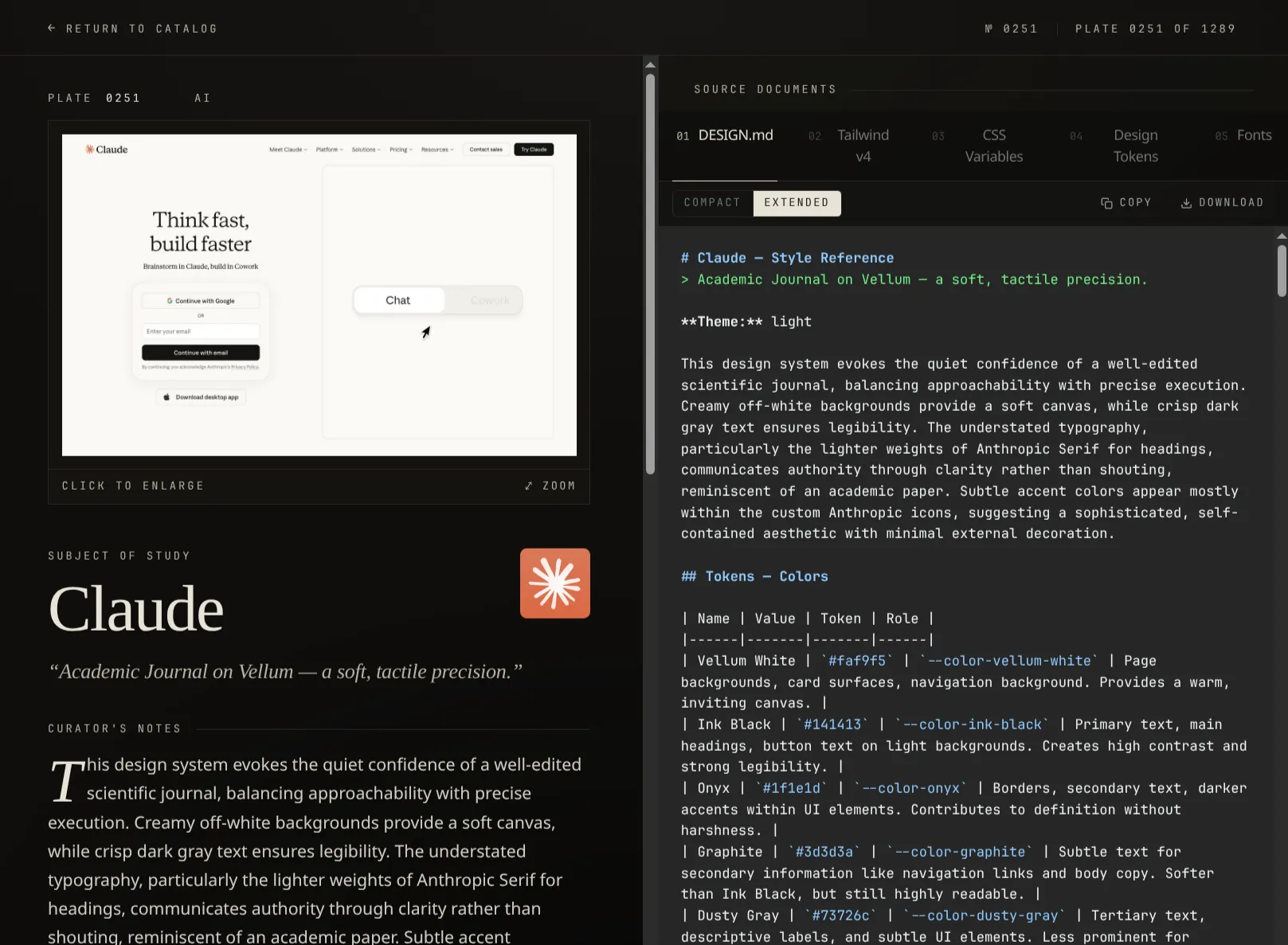Click the SOURCE DOCUMENTS header

tap(765, 89)
